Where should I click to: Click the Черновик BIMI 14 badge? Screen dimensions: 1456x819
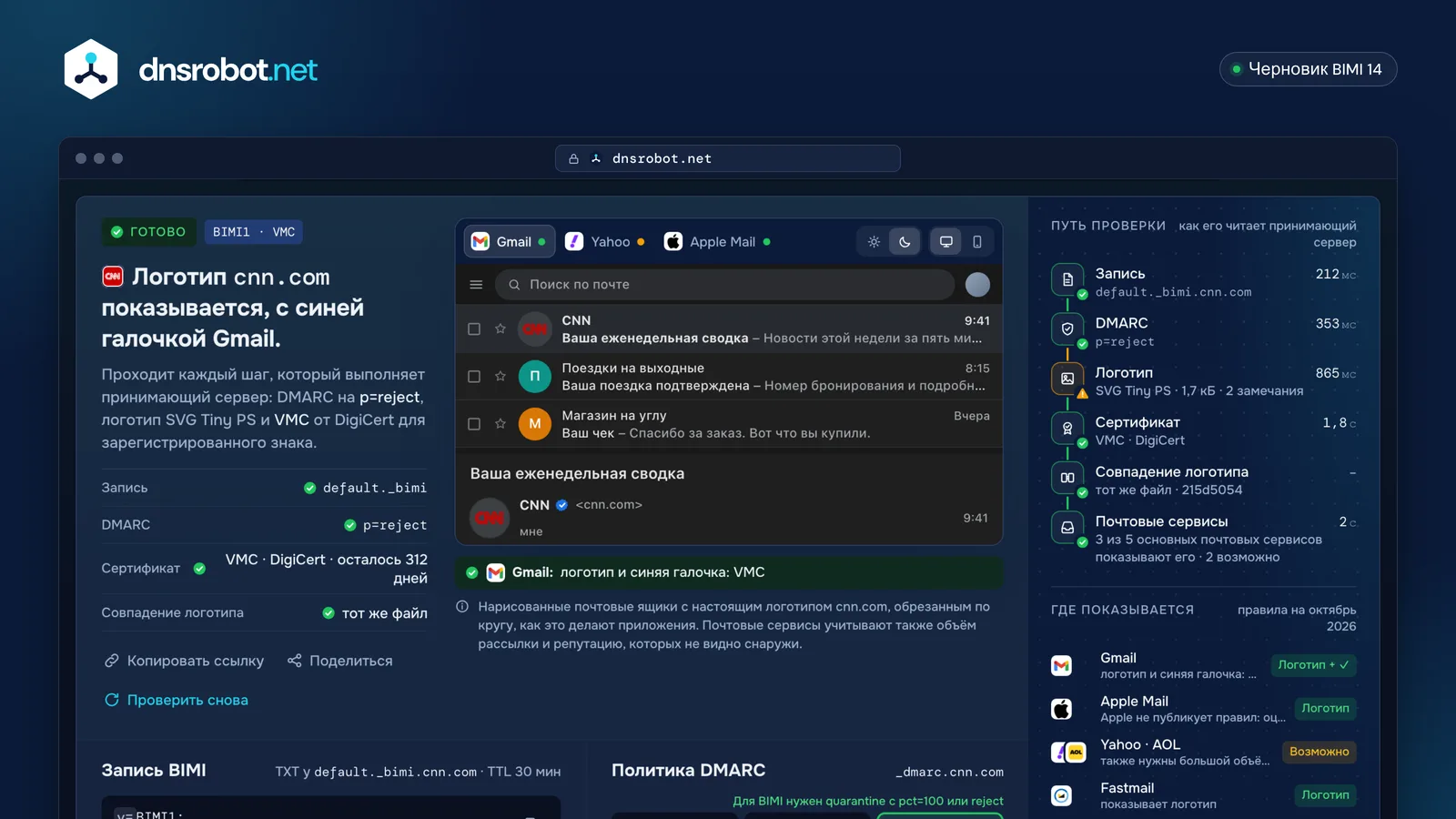click(x=1308, y=69)
